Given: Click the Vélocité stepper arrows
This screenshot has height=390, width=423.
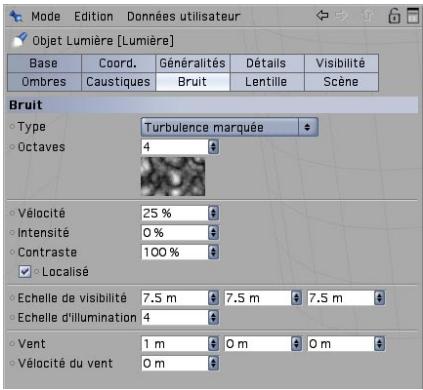Looking at the screenshot, I should coord(214,213).
